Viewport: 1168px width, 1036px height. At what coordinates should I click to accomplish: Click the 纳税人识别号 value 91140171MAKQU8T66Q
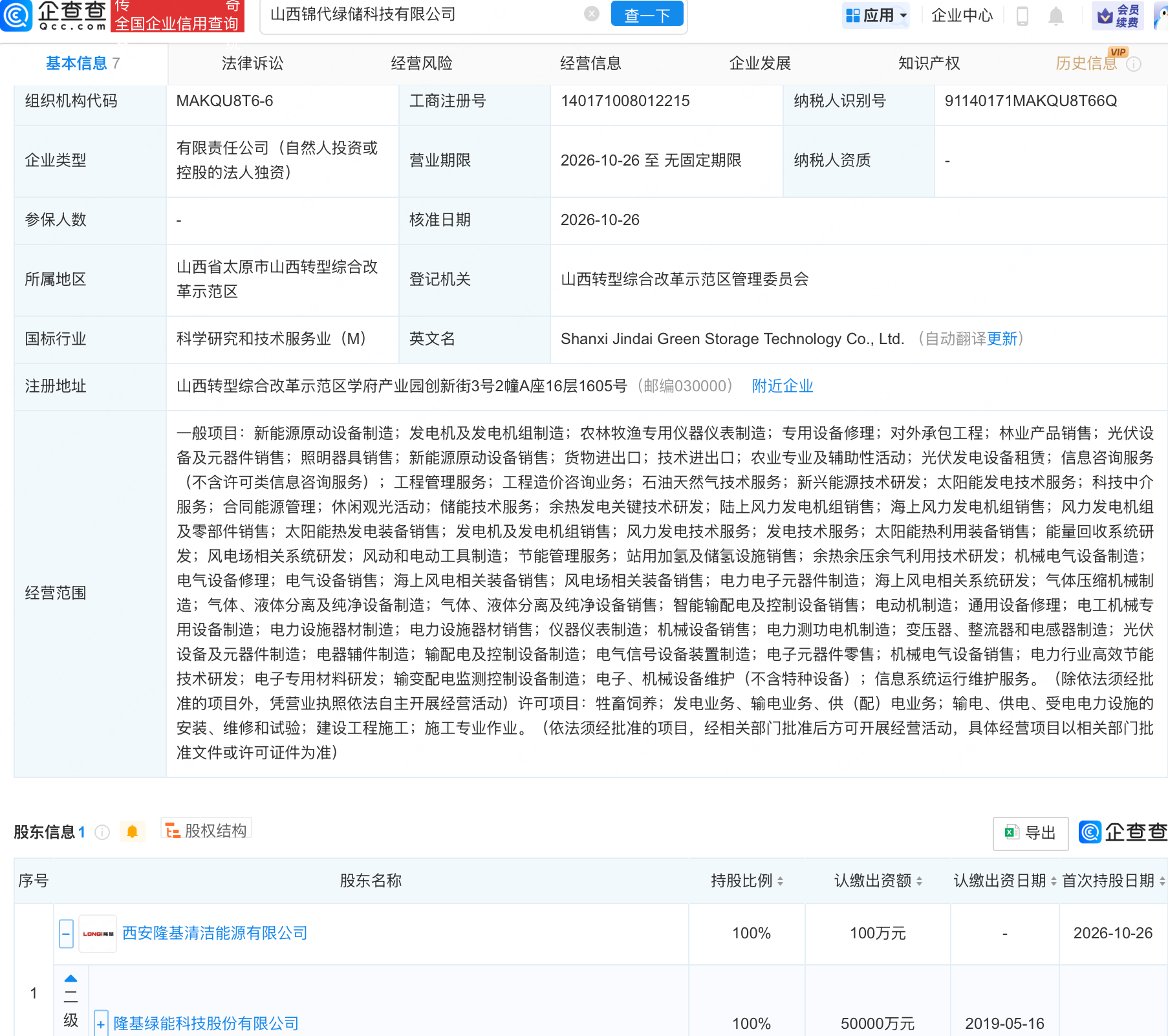pyautogui.click(x=1031, y=101)
